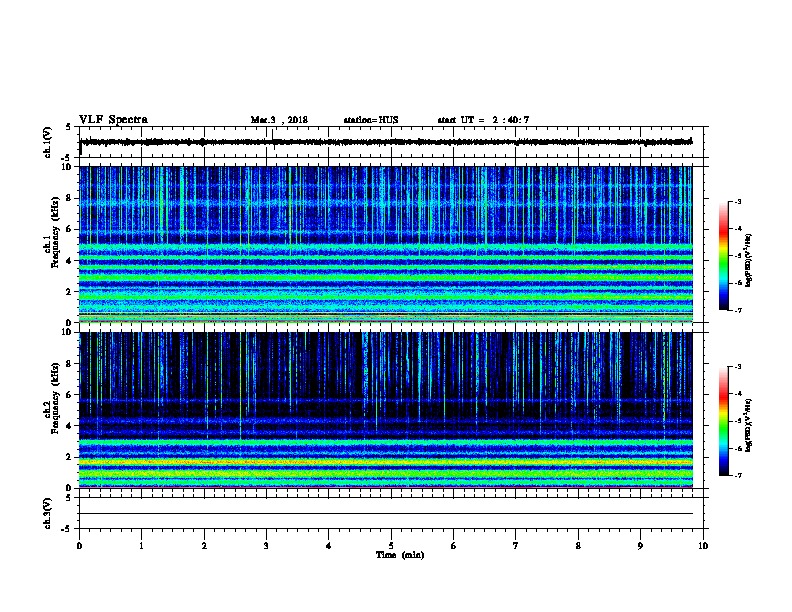Click the ch.2 color scale log(PSD) unit label
This screenshot has height=612, width=792.
pyautogui.click(x=749, y=426)
